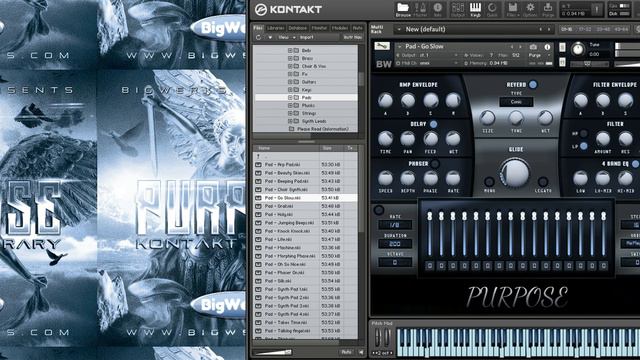The image size is (640, 360).
Task: Select next instrument preset arrow
Action: coord(520,47)
